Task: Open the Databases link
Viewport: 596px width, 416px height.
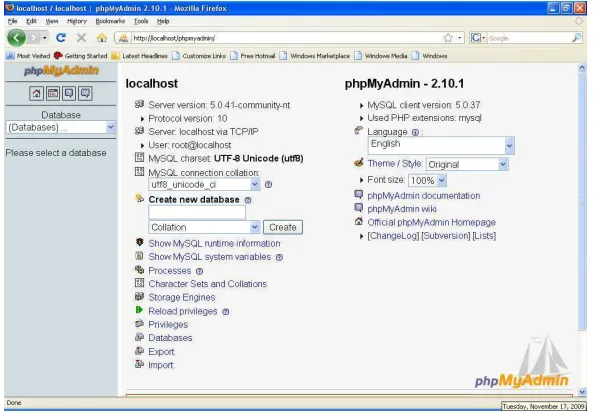Action: (x=170, y=338)
